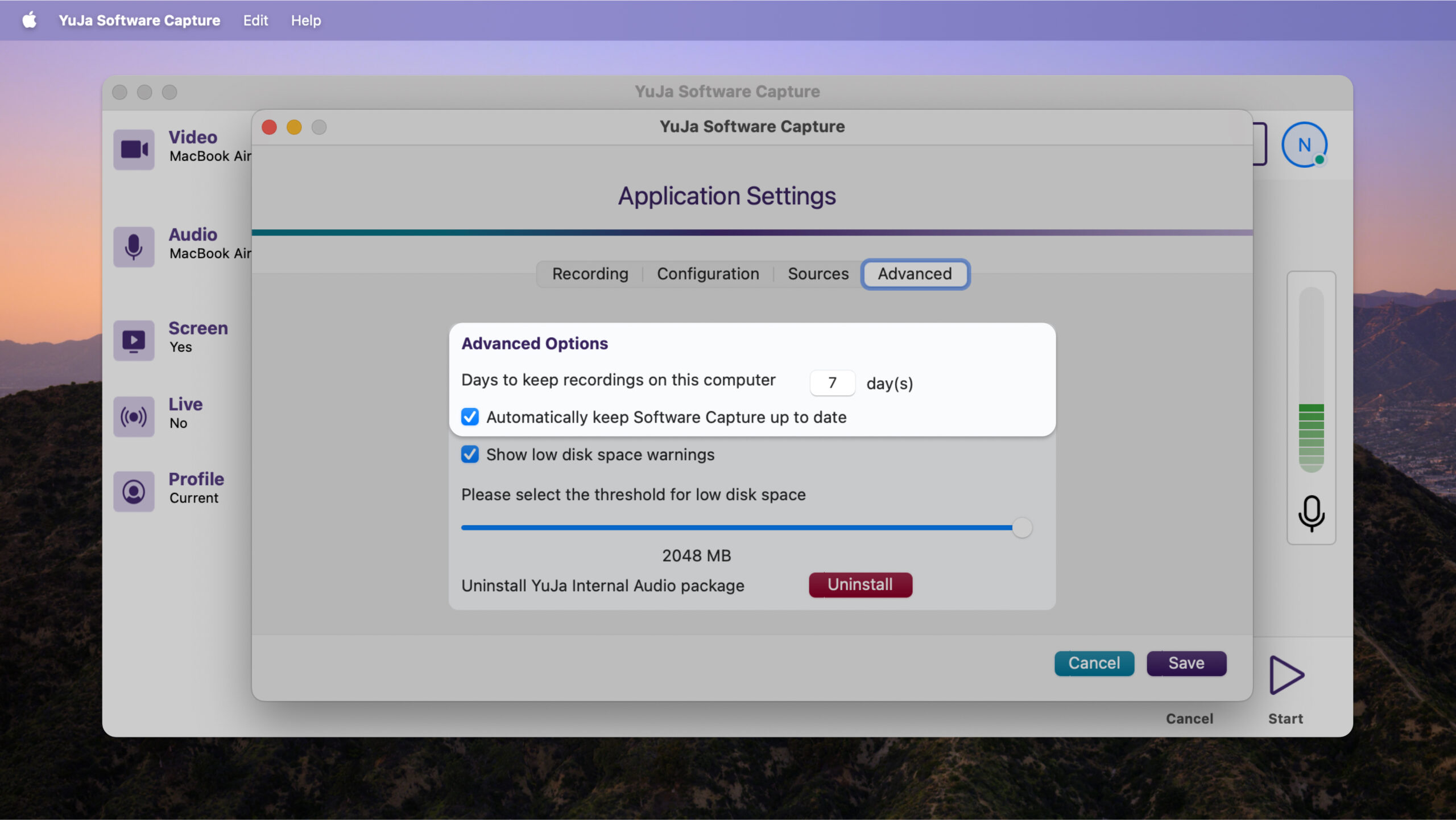Uncheck Automatically keep Software Capture up to date

click(470, 417)
